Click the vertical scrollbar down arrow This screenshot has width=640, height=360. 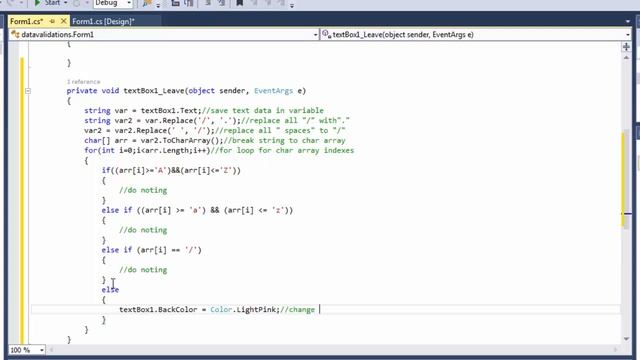pyautogui.click(x=626, y=339)
